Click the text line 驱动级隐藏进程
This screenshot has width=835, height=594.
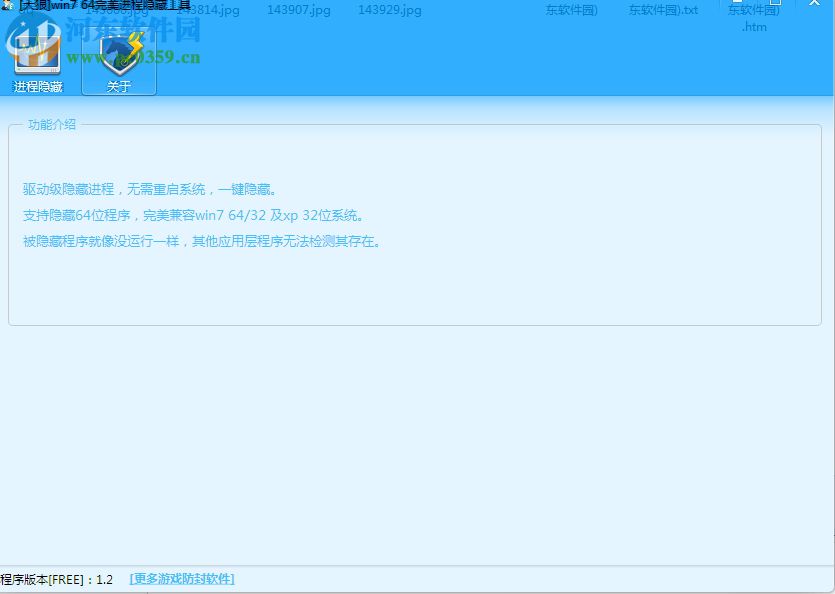[x=149, y=189]
